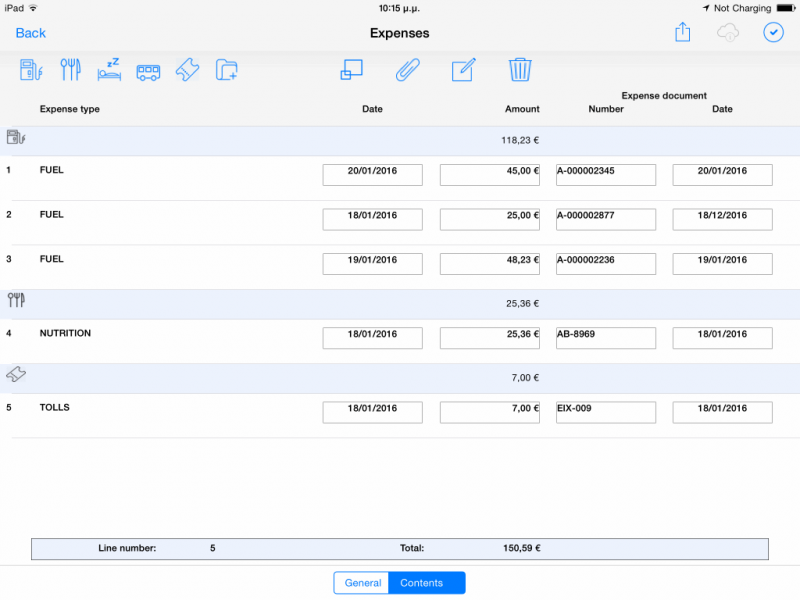Select the TOLLS expense row label
This screenshot has width=800, height=600.
click(x=55, y=407)
